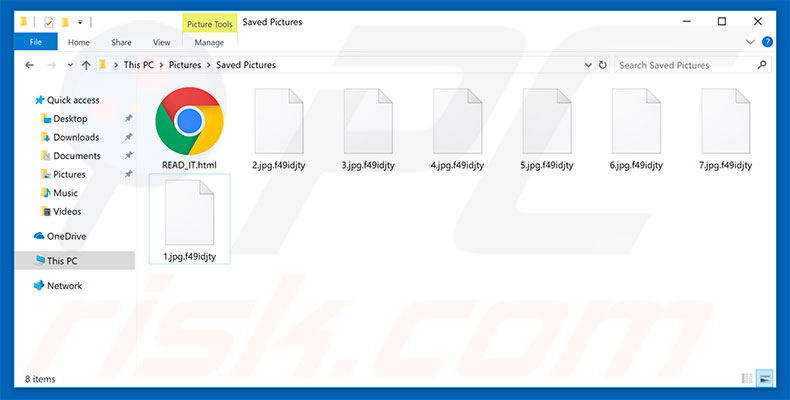Select This PC in navigation pane
790x400 pixels.
point(75,260)
